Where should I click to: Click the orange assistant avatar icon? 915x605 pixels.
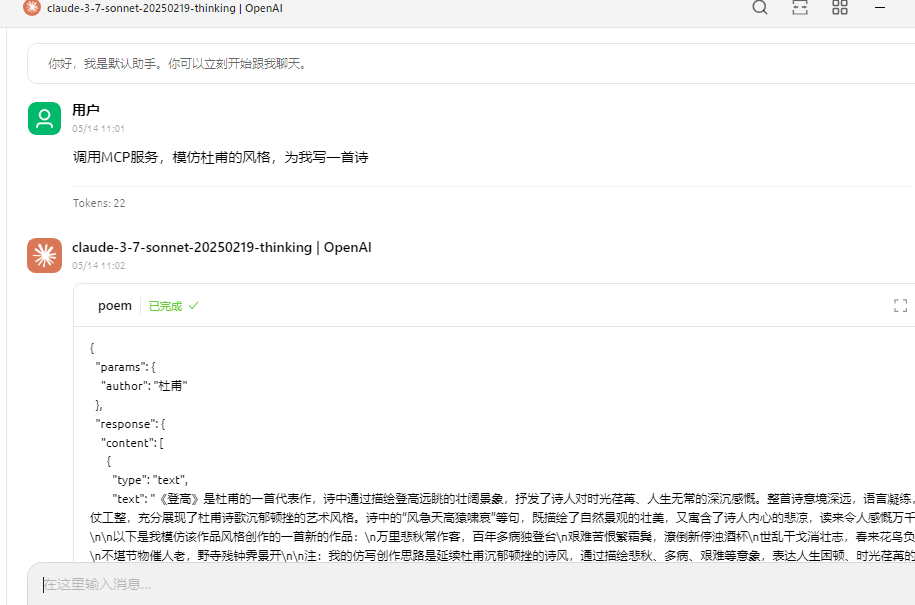44,255
